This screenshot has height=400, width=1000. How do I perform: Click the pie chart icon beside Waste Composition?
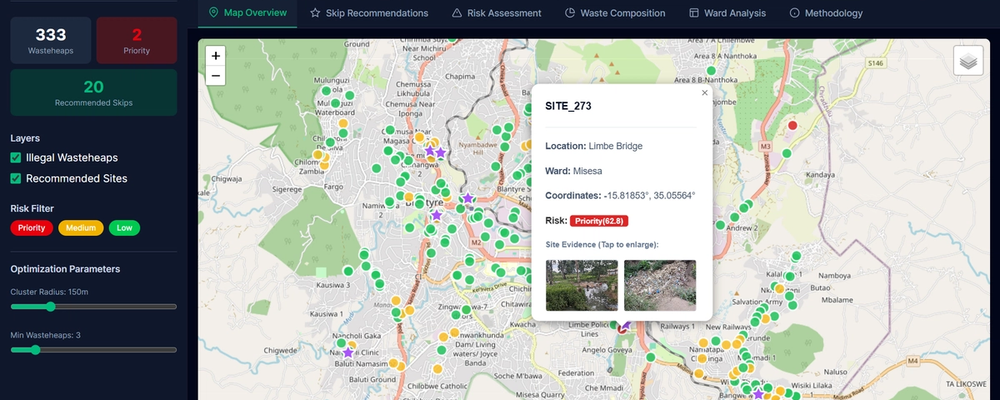(570, 13)
